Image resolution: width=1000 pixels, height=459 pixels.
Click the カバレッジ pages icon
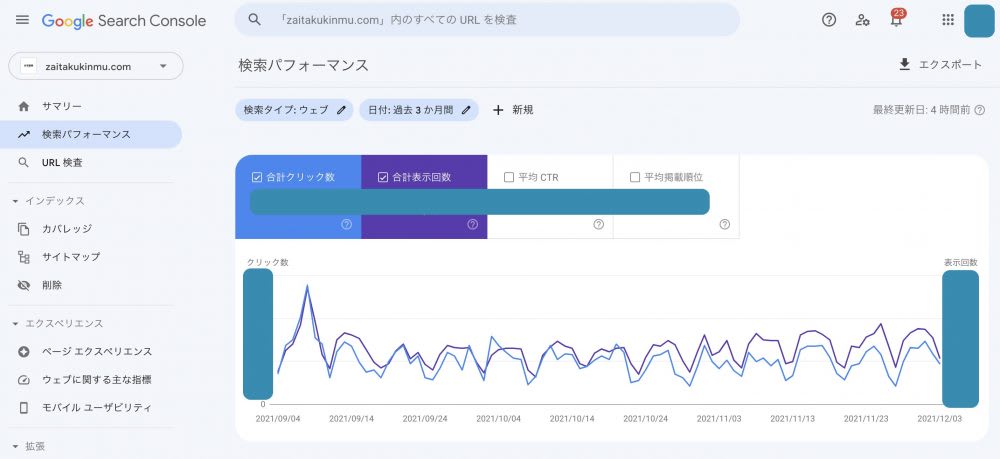pyautogui.click(x=24, y=229)
